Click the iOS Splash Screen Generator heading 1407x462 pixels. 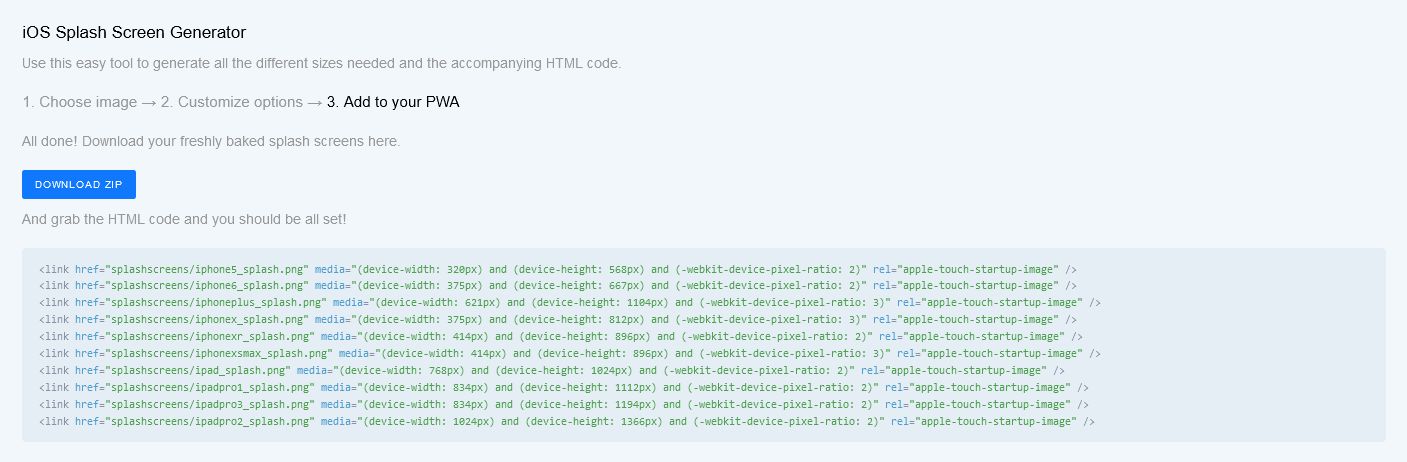click(134, 32)
